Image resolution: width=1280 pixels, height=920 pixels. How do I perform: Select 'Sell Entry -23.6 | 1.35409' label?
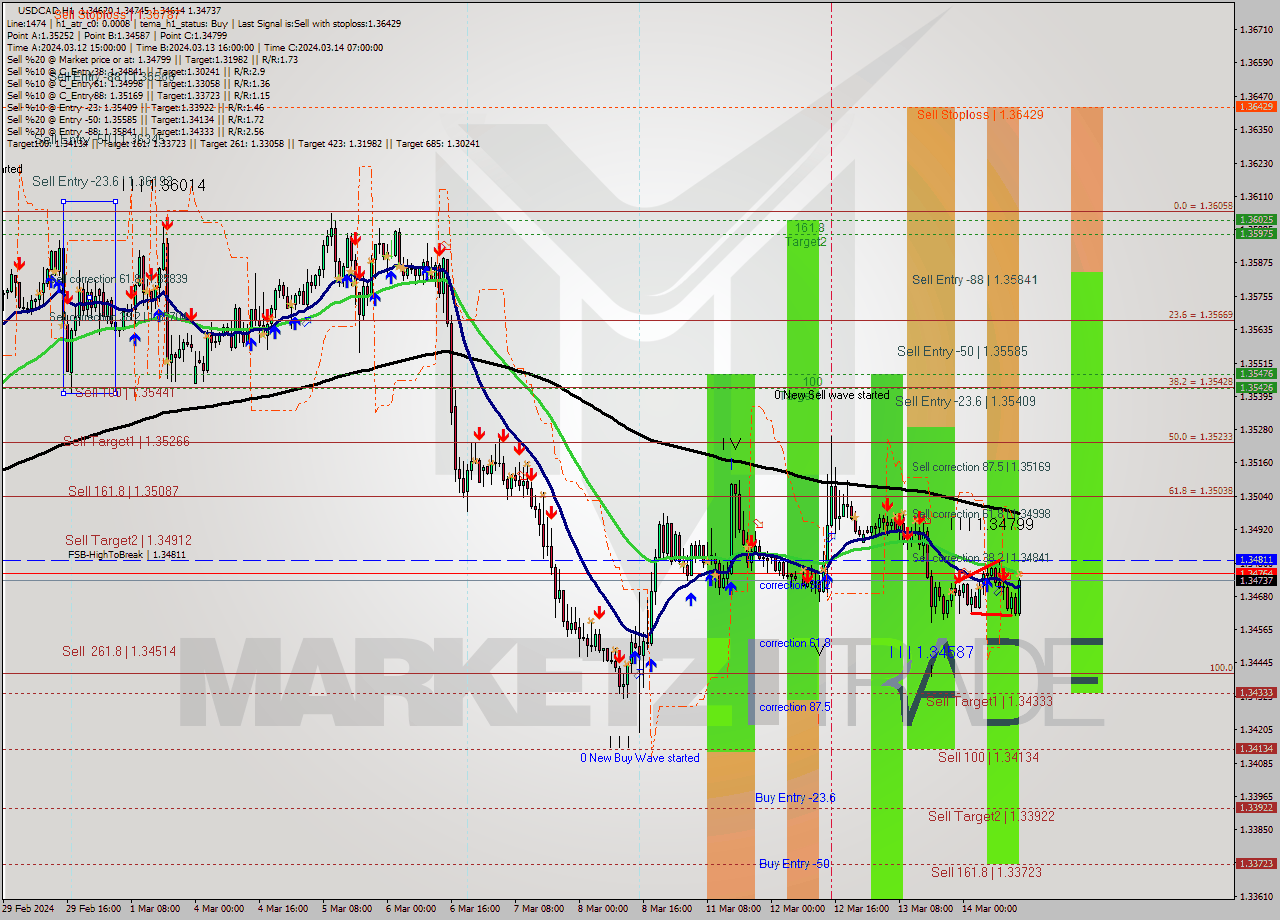pyautogui.click(x=965, y=402)
